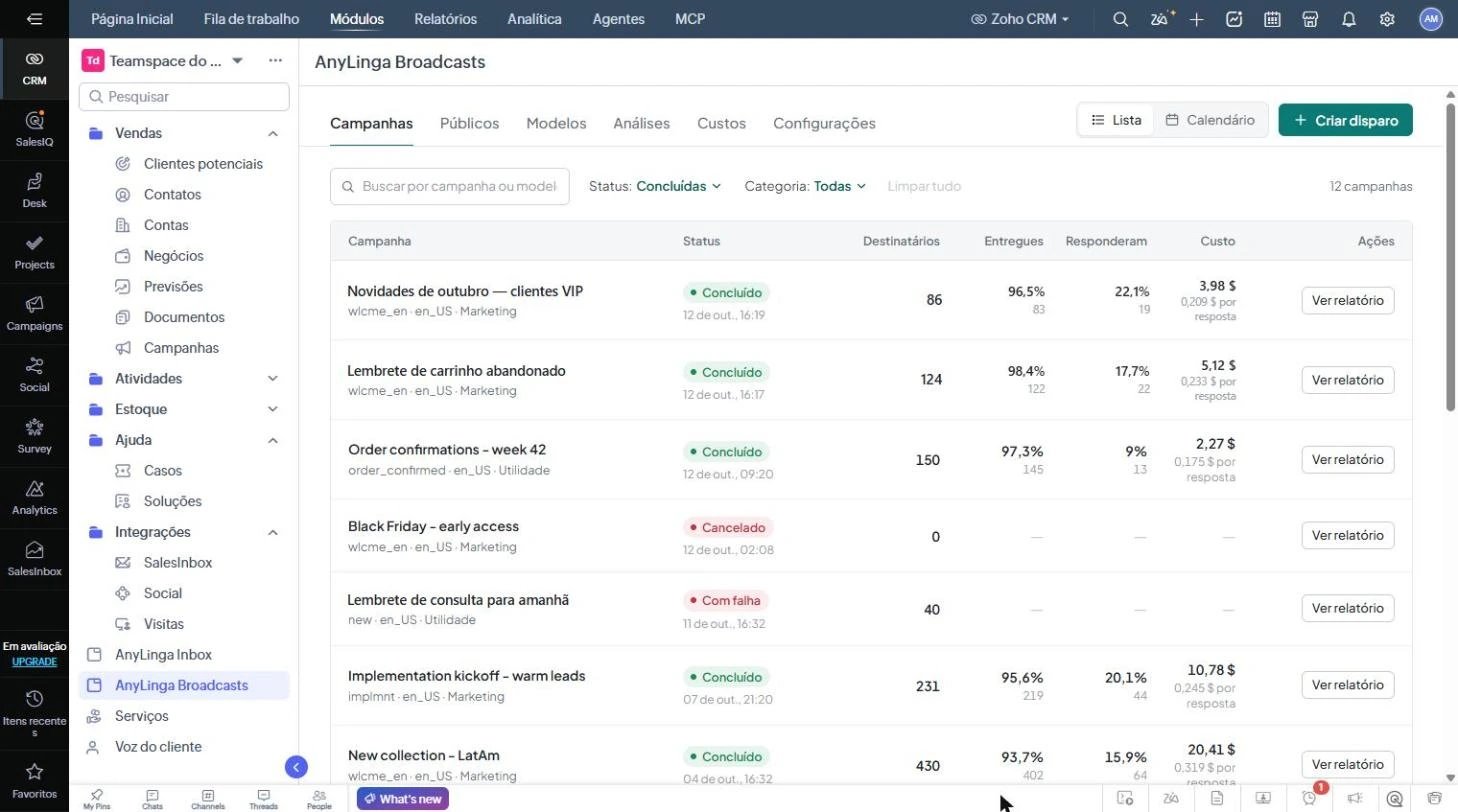
Task: Open the Zoho CRM product switcher dropdown
Action: (1020, 19)
